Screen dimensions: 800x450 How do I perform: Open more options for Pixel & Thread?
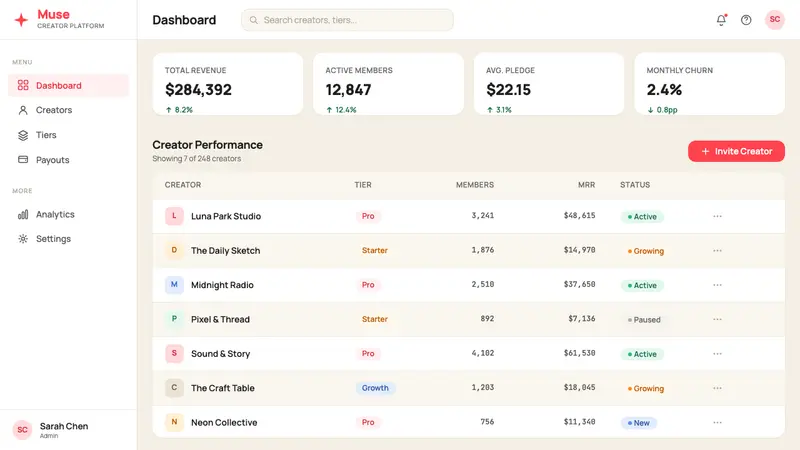tap(717, 319)
